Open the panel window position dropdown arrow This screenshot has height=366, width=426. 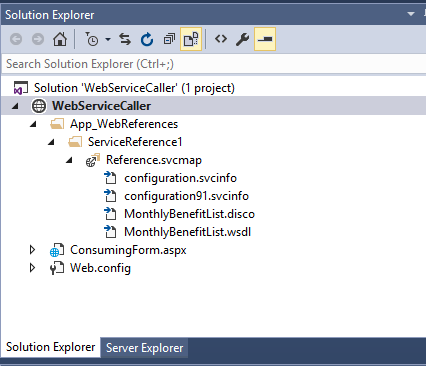pyautogui.click(x=411, y=14)
